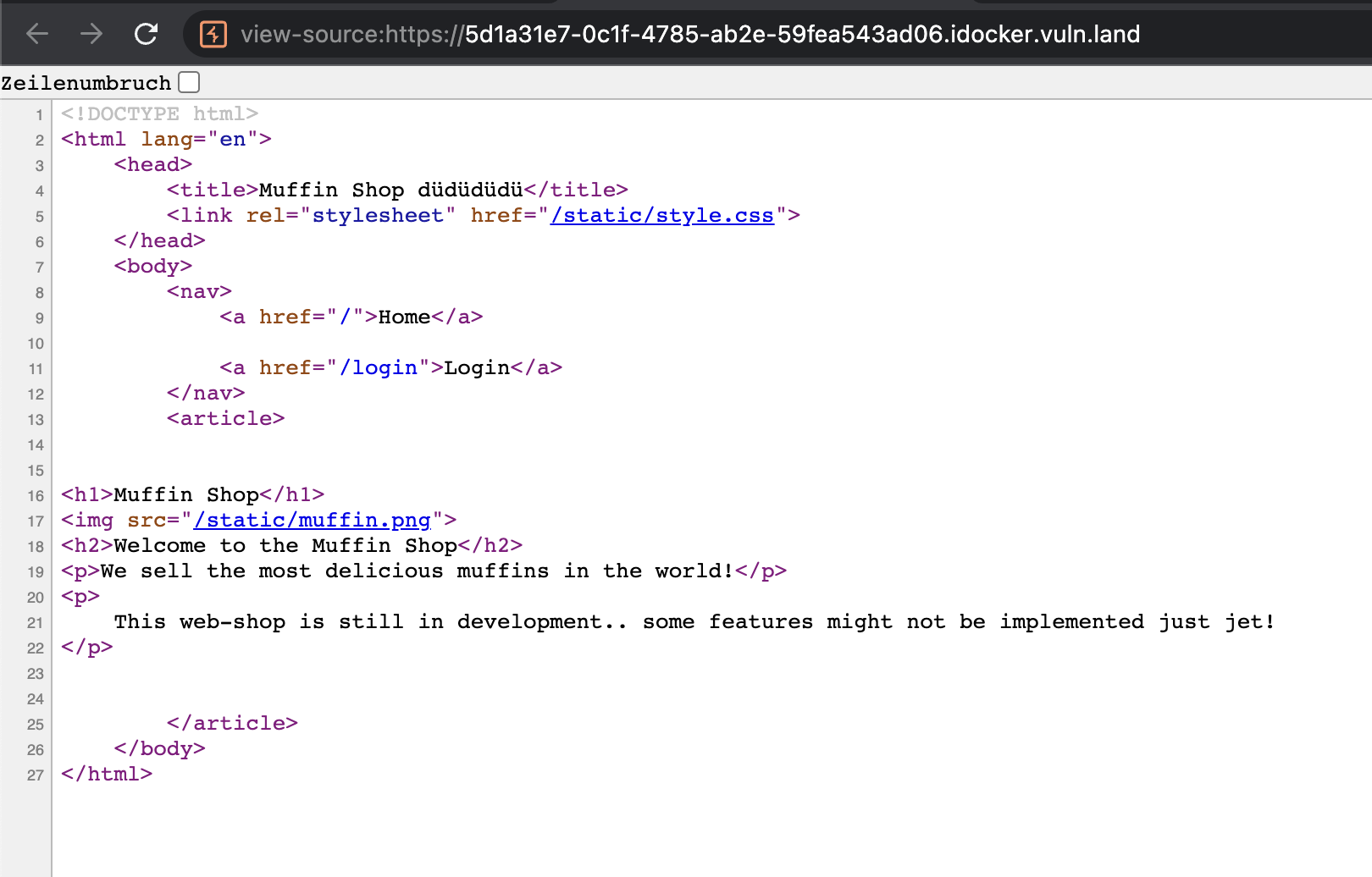Image resolution: width=1372 pixels, height=877 pixels.
Task: Open the /static/style.css link
Action: [661, 215]
